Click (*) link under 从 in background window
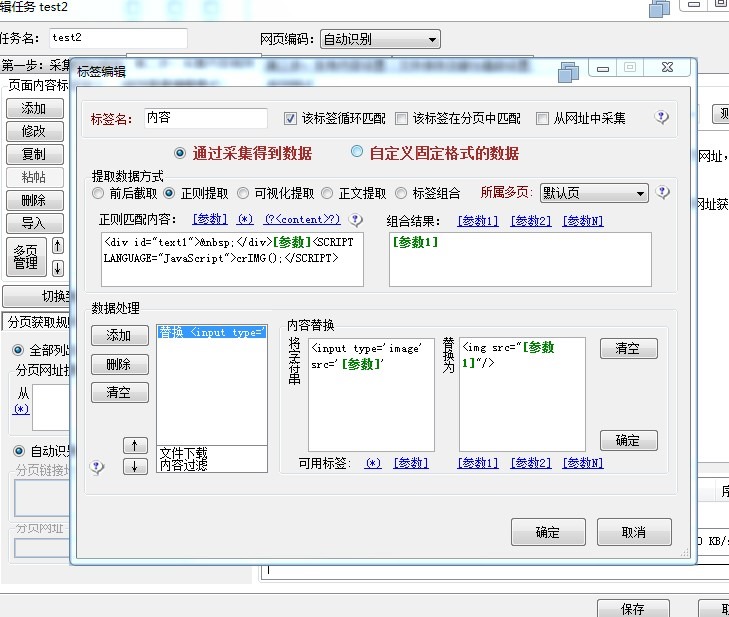This screenshot has width=729, height=617. [x=21, y=409]
